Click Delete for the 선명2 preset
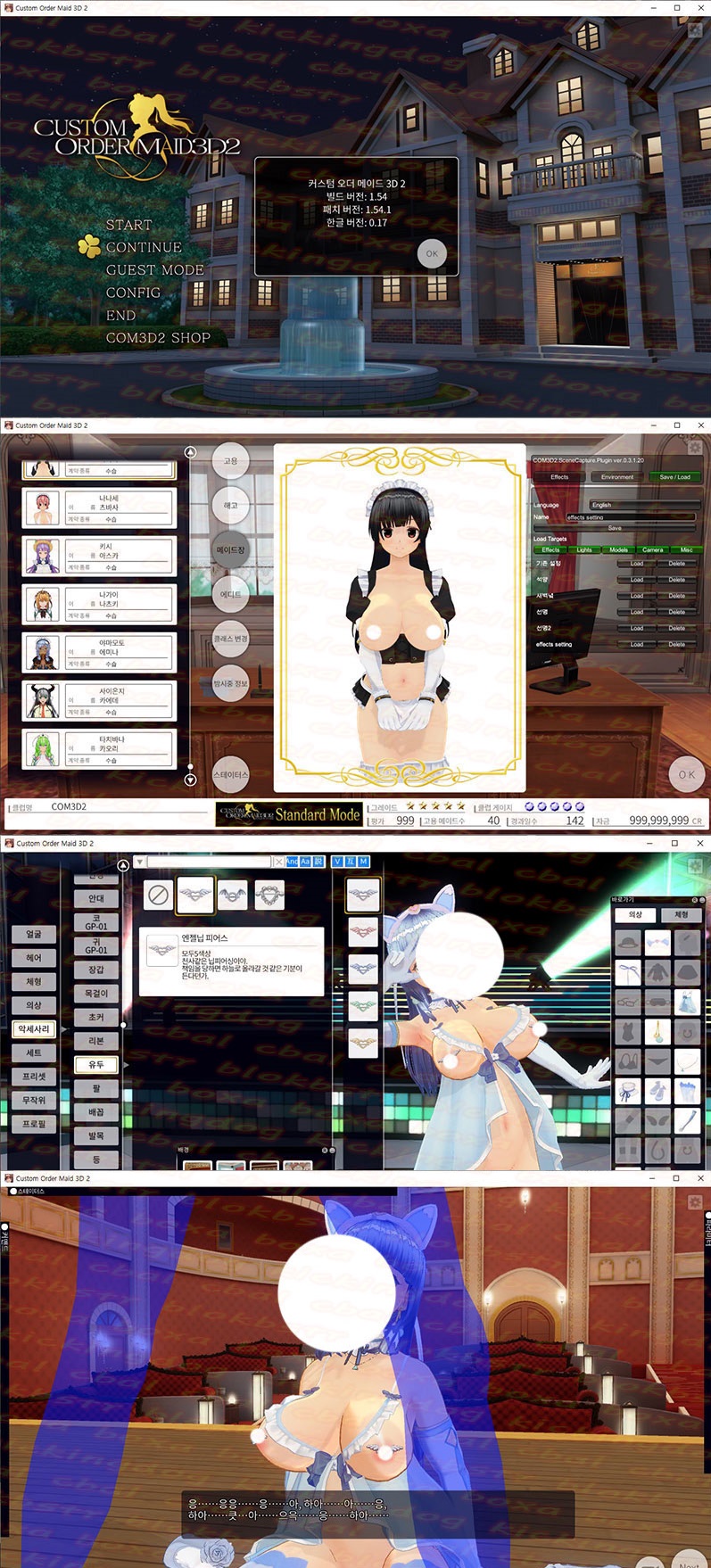 [677, 628]
